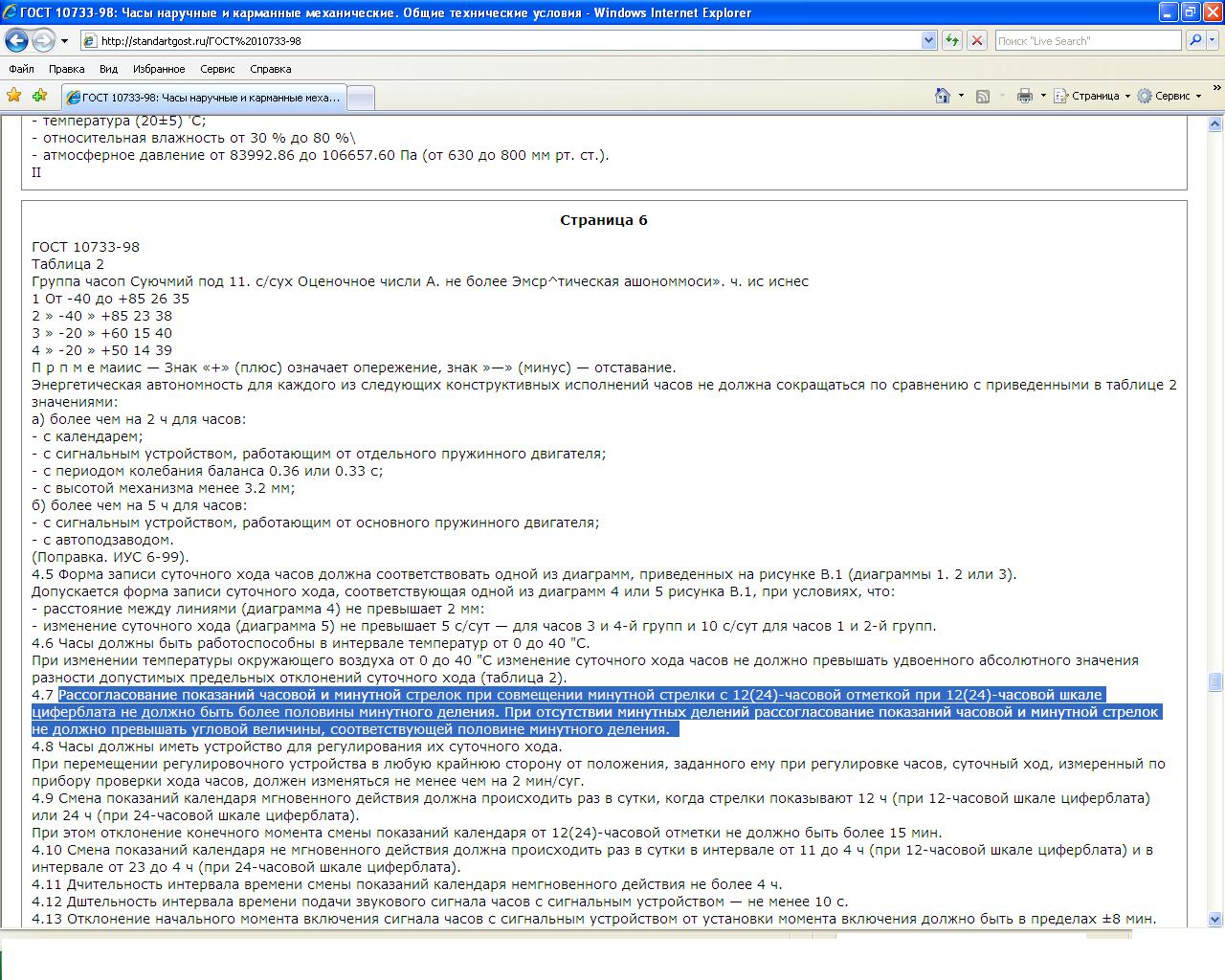Open the search provider dropdown arrow
1225x980 pixels.
1214,40
